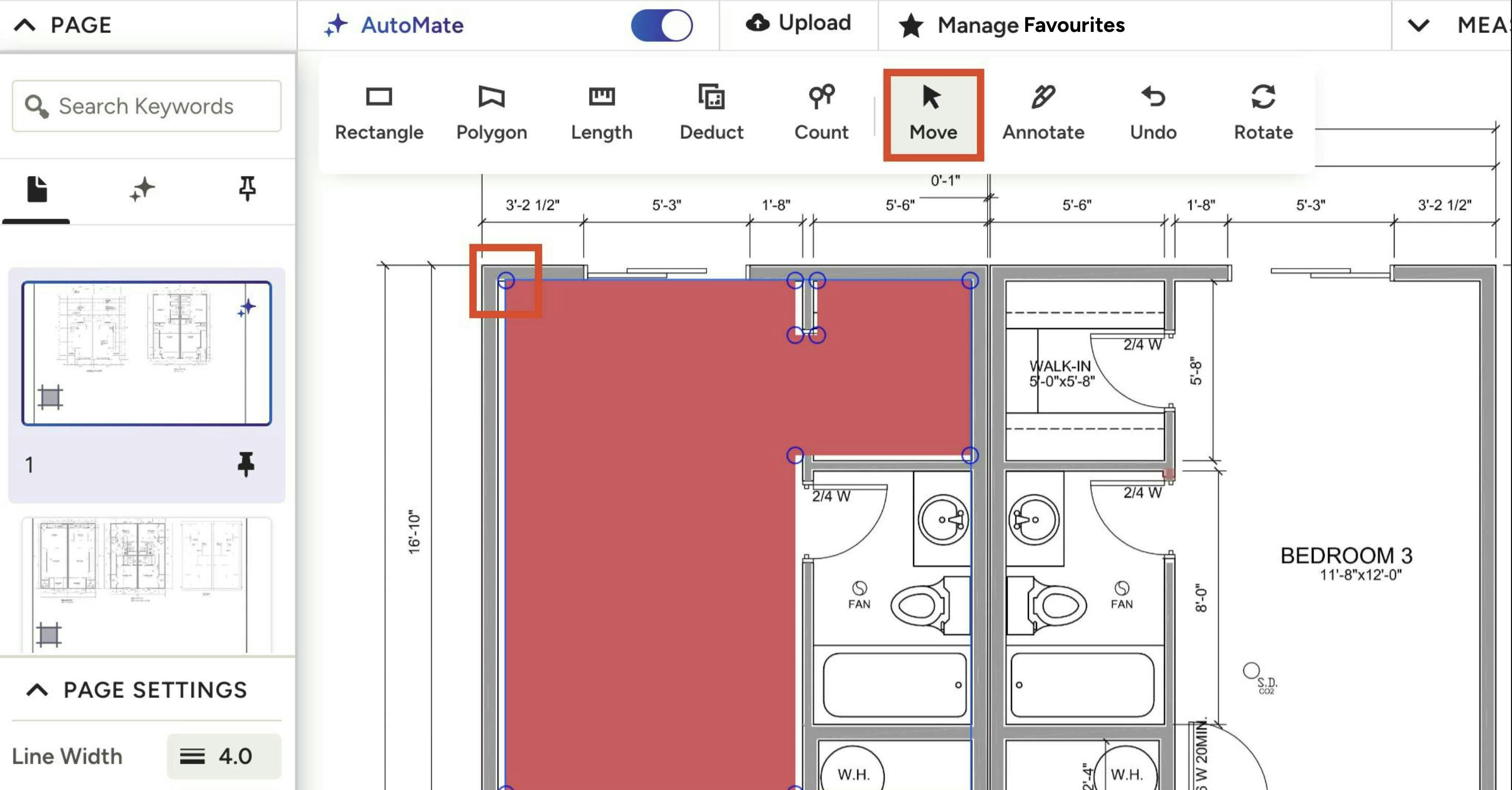The height and width of the screenshot is (790, 1512).
Task: Select the Polygon tool
Action: [x=491, y=113]
